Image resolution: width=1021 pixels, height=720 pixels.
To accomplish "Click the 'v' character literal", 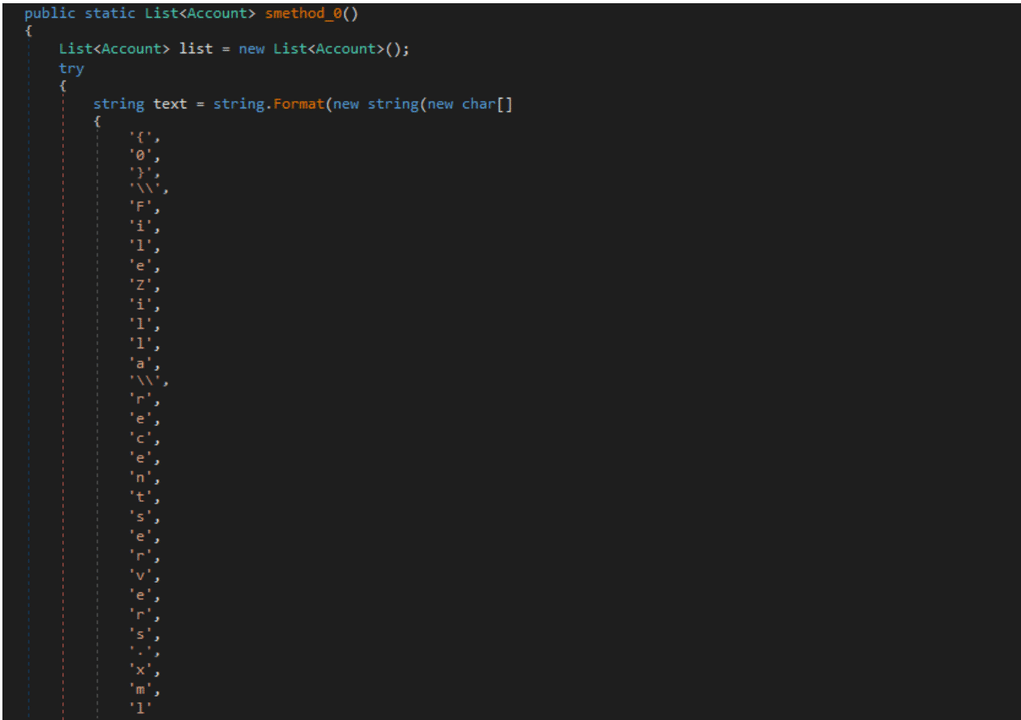I will pyautogui.click(x=141, y=575).
